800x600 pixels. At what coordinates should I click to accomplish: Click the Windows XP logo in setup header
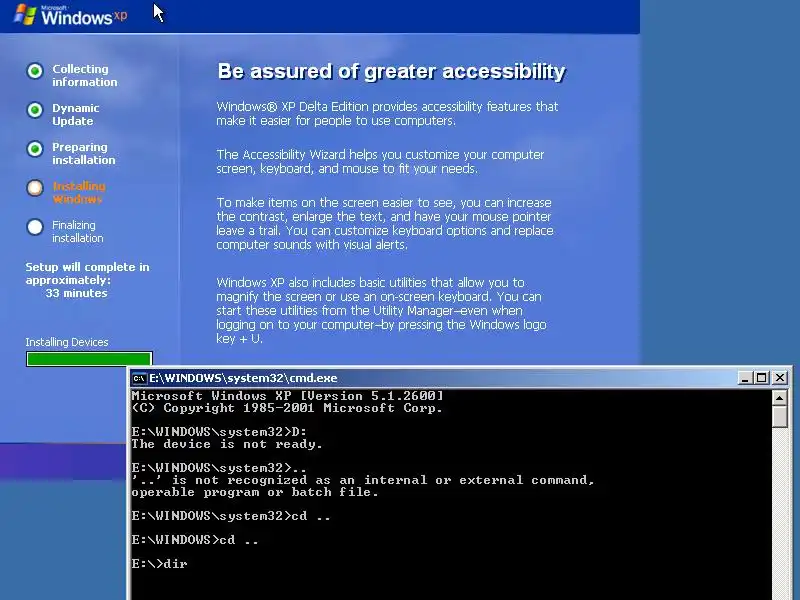pyautogui.click(x=70, y=15)
